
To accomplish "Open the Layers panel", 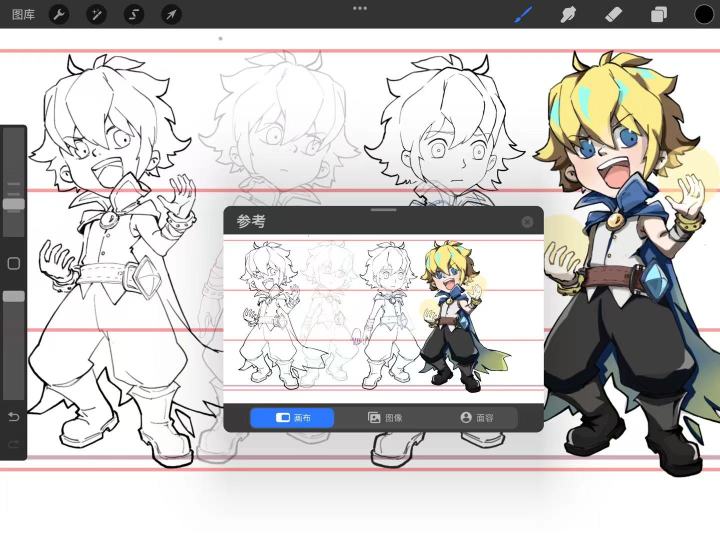I will [659, 15].
